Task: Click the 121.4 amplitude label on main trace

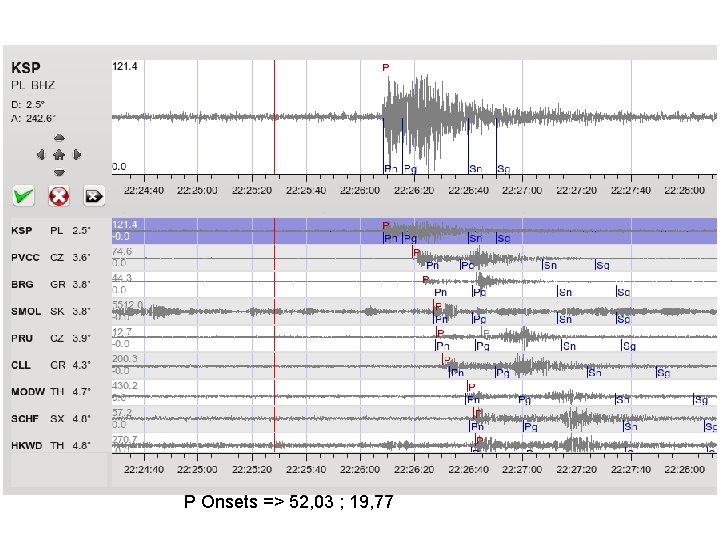Action: 125,67
